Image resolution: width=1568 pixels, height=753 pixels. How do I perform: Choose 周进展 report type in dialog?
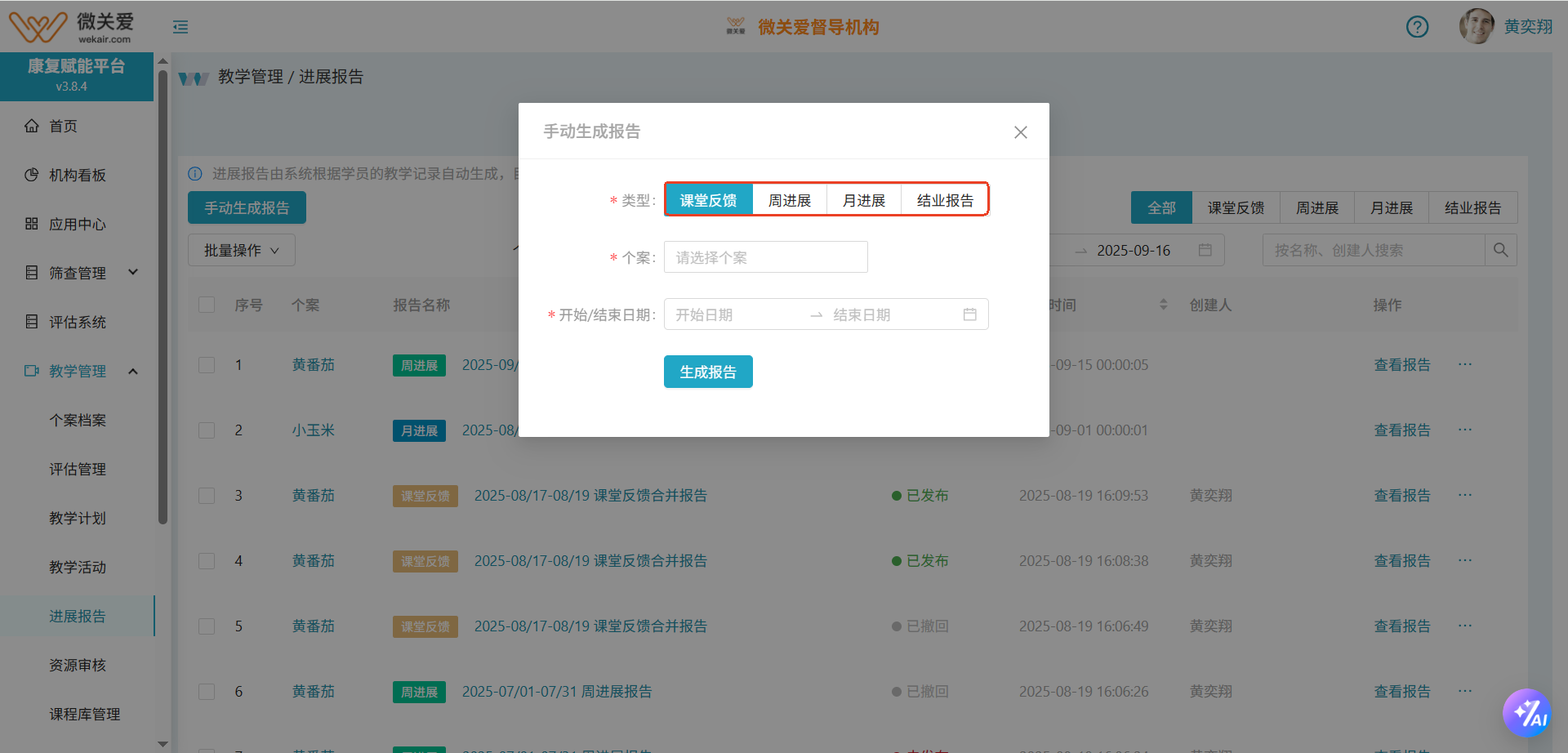[x=789, y=200]
